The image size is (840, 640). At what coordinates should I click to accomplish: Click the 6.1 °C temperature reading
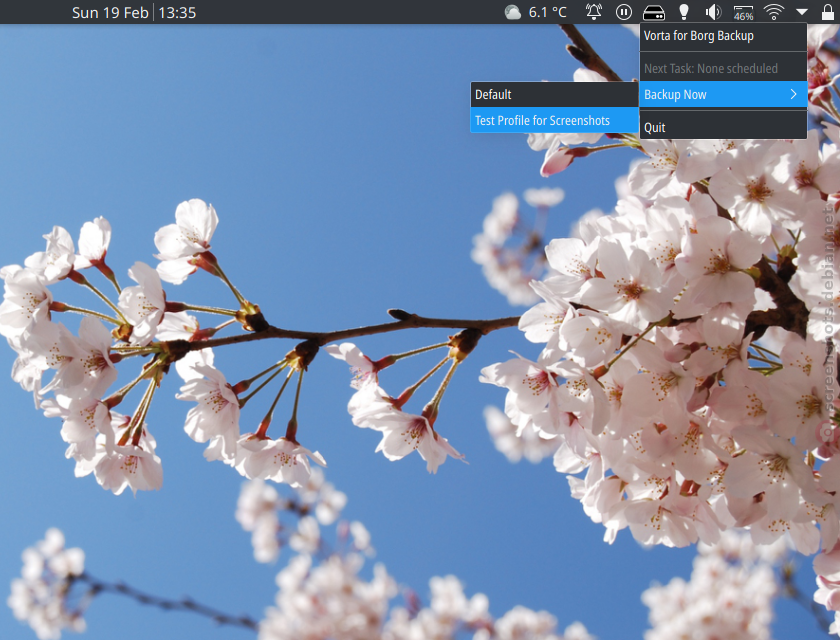coord(547,12)
